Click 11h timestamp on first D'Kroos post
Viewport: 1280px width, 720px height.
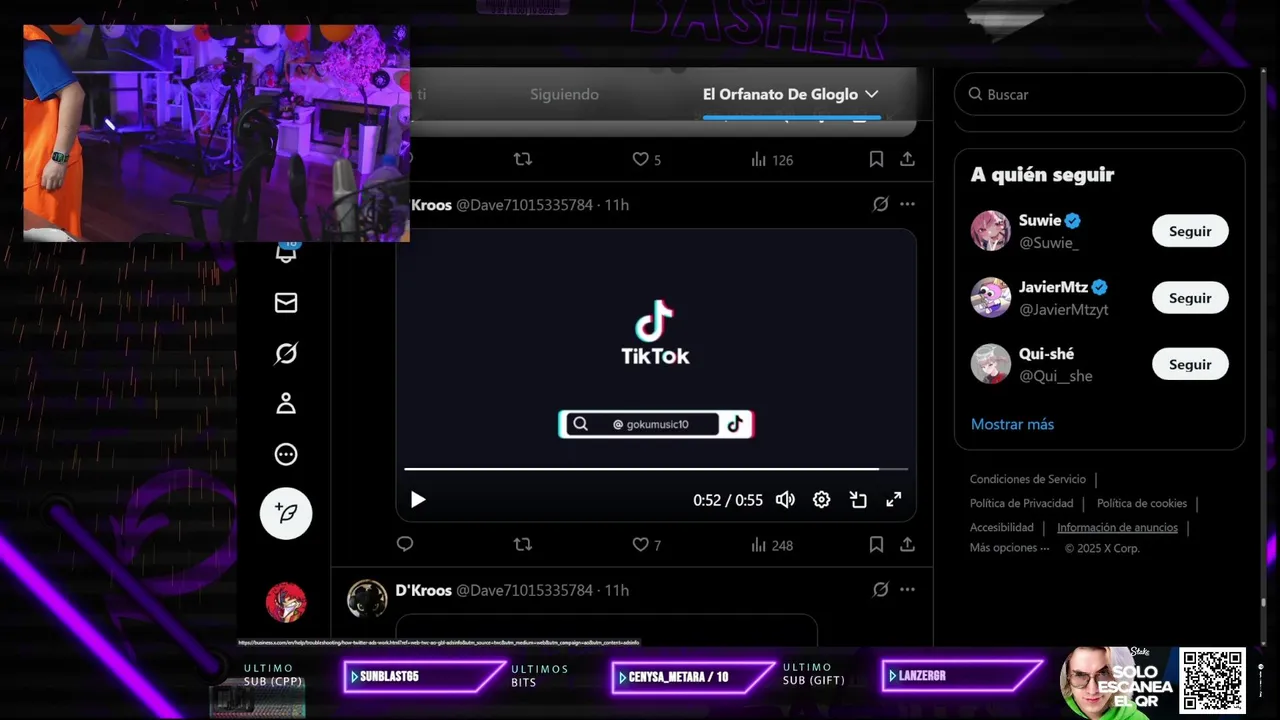click(617, 204)
